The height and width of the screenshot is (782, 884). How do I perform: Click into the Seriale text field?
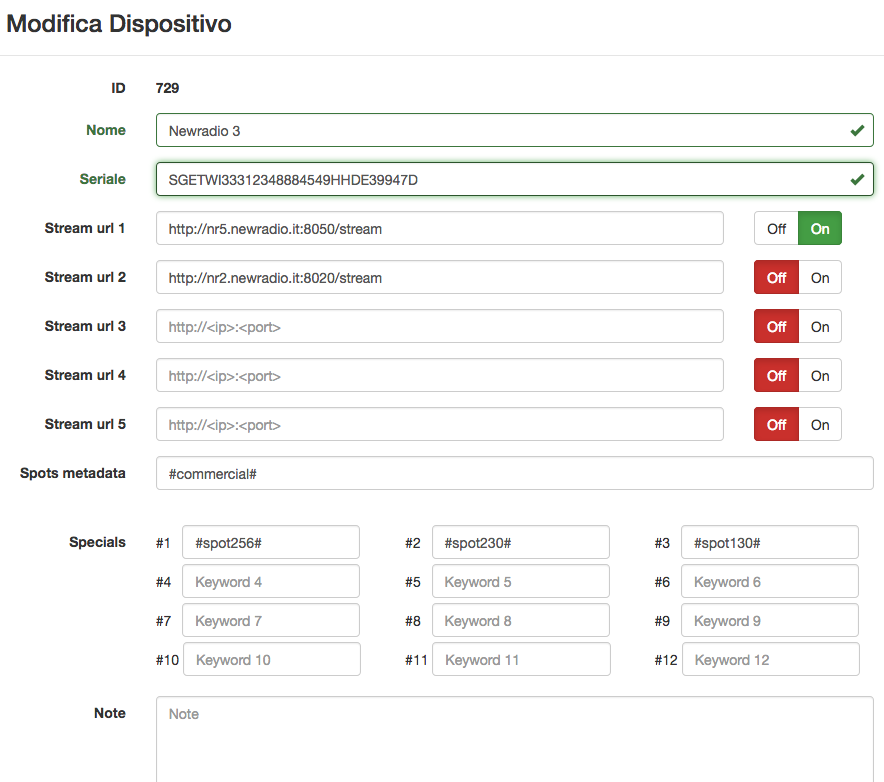coord(515,179)
